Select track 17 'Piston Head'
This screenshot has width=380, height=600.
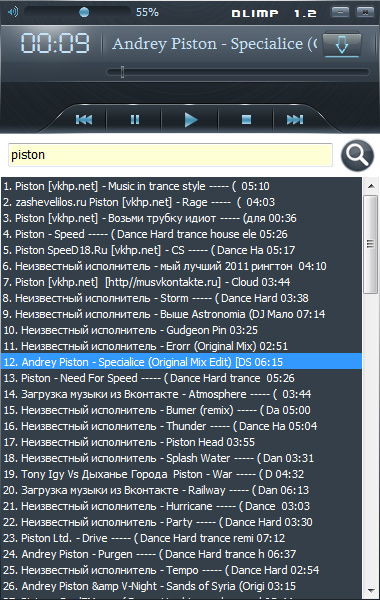point(181,442)
